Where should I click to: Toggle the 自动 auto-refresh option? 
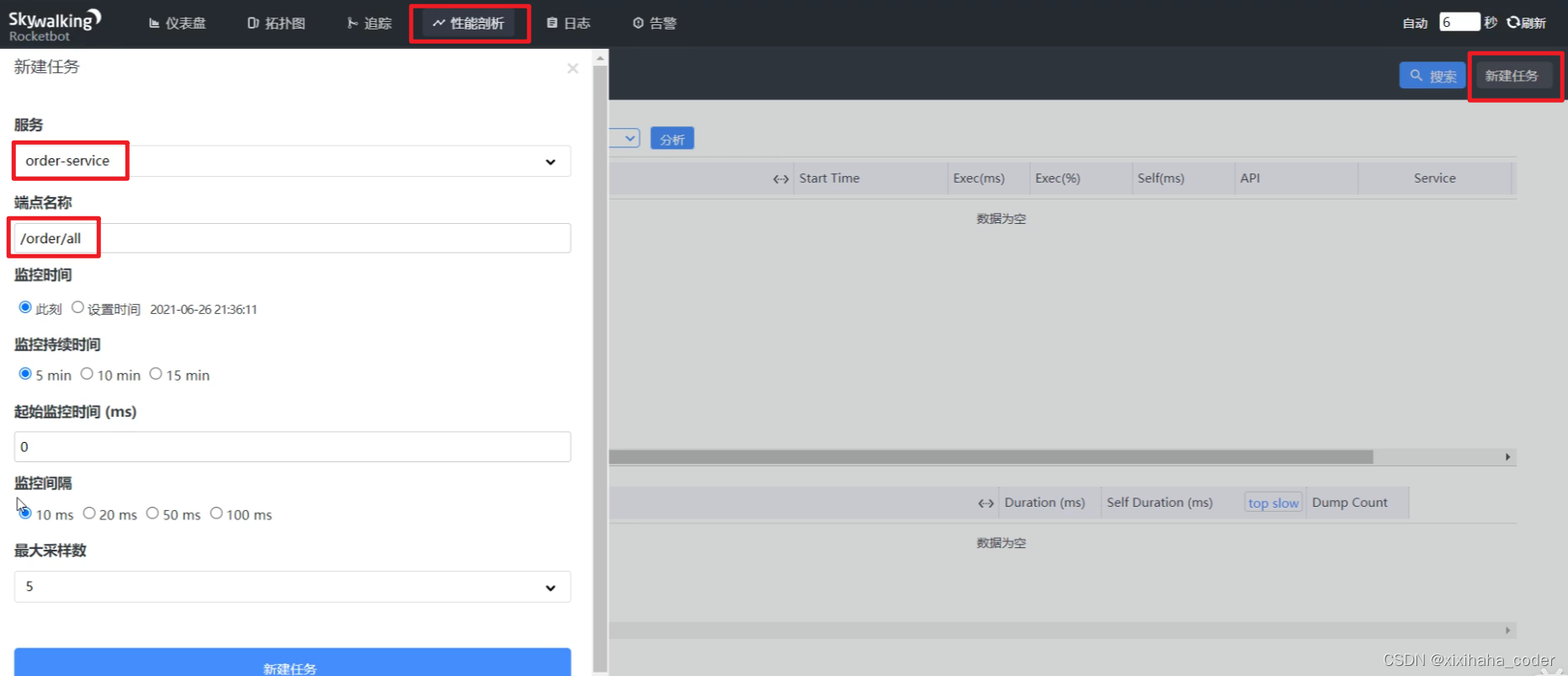coord(1415,23)
